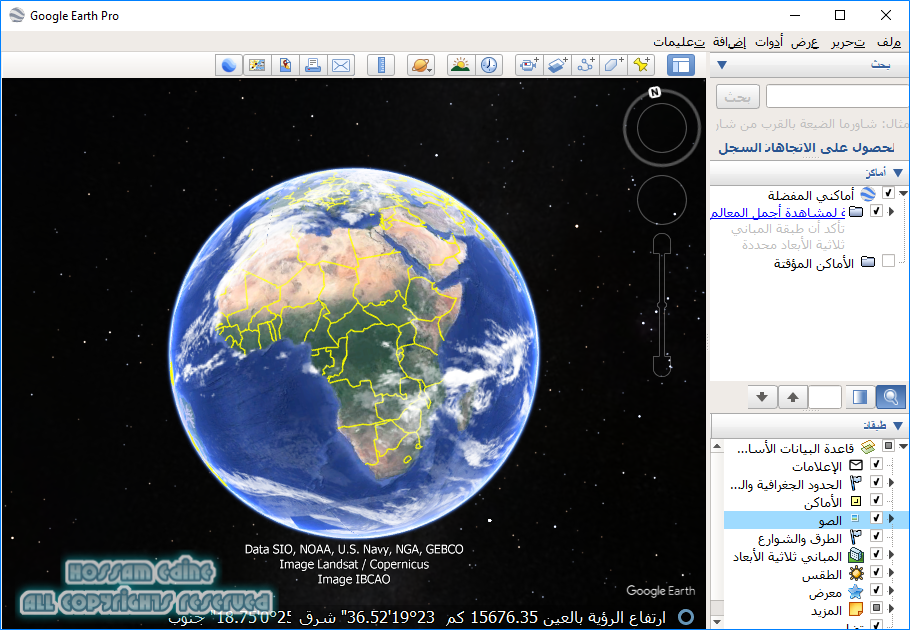910x630 pixels.
Task: Click the layers list scrollbar down arrow
Action: tap(717, 622)
